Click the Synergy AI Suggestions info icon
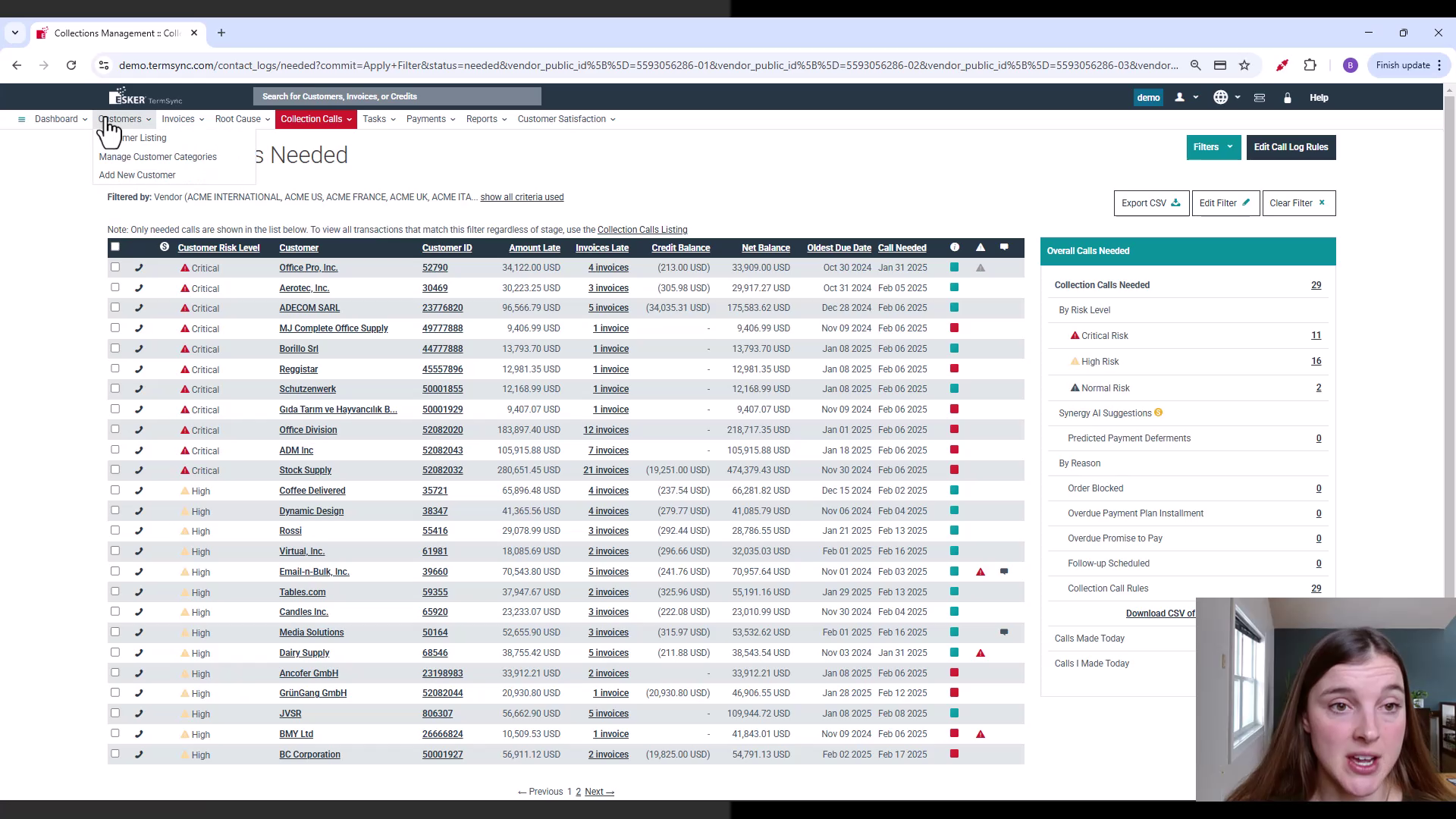The width and height of the screenshot is (1456, 819). point(1158,413)
